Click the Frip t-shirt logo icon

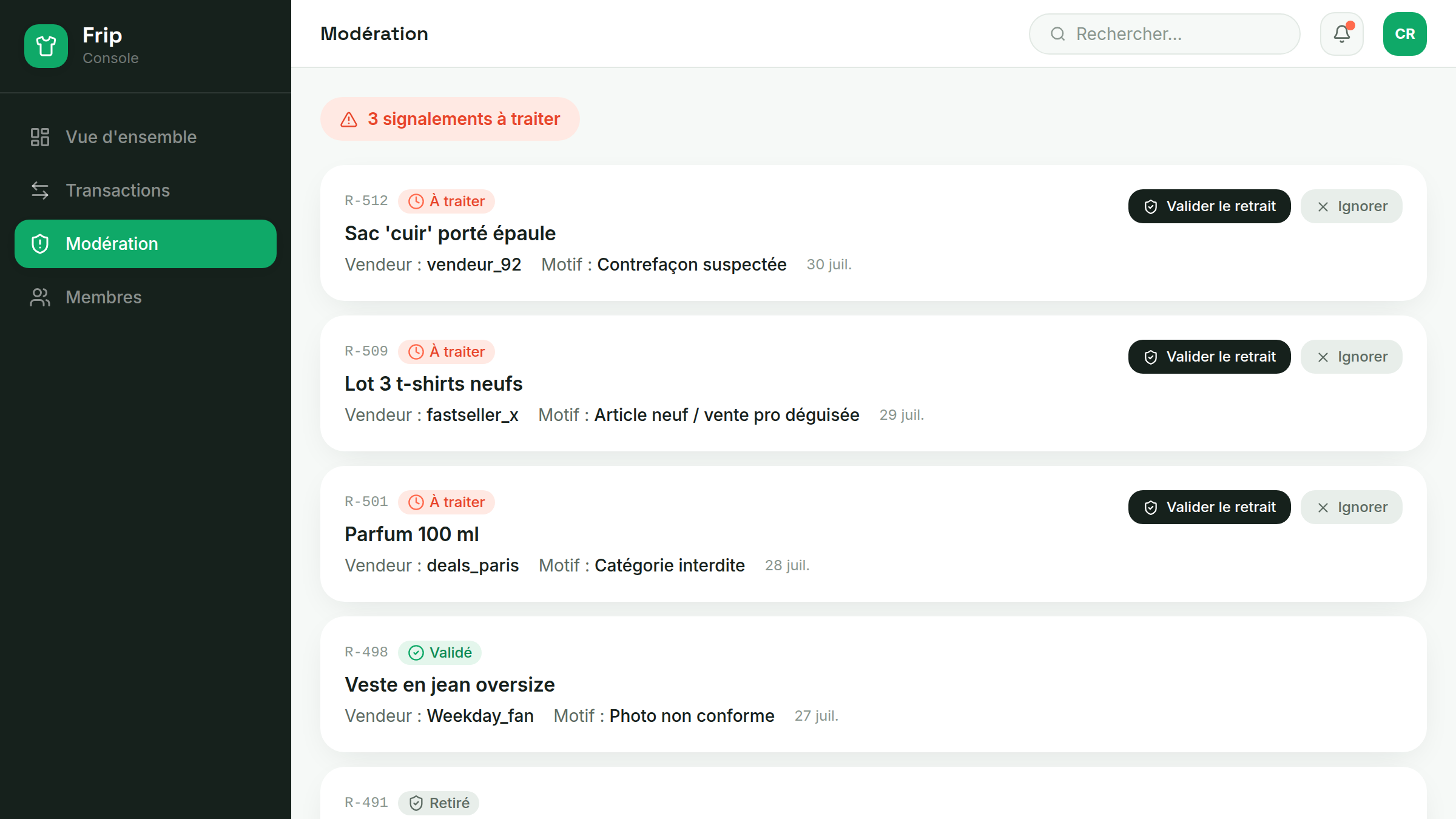[46, 46]
